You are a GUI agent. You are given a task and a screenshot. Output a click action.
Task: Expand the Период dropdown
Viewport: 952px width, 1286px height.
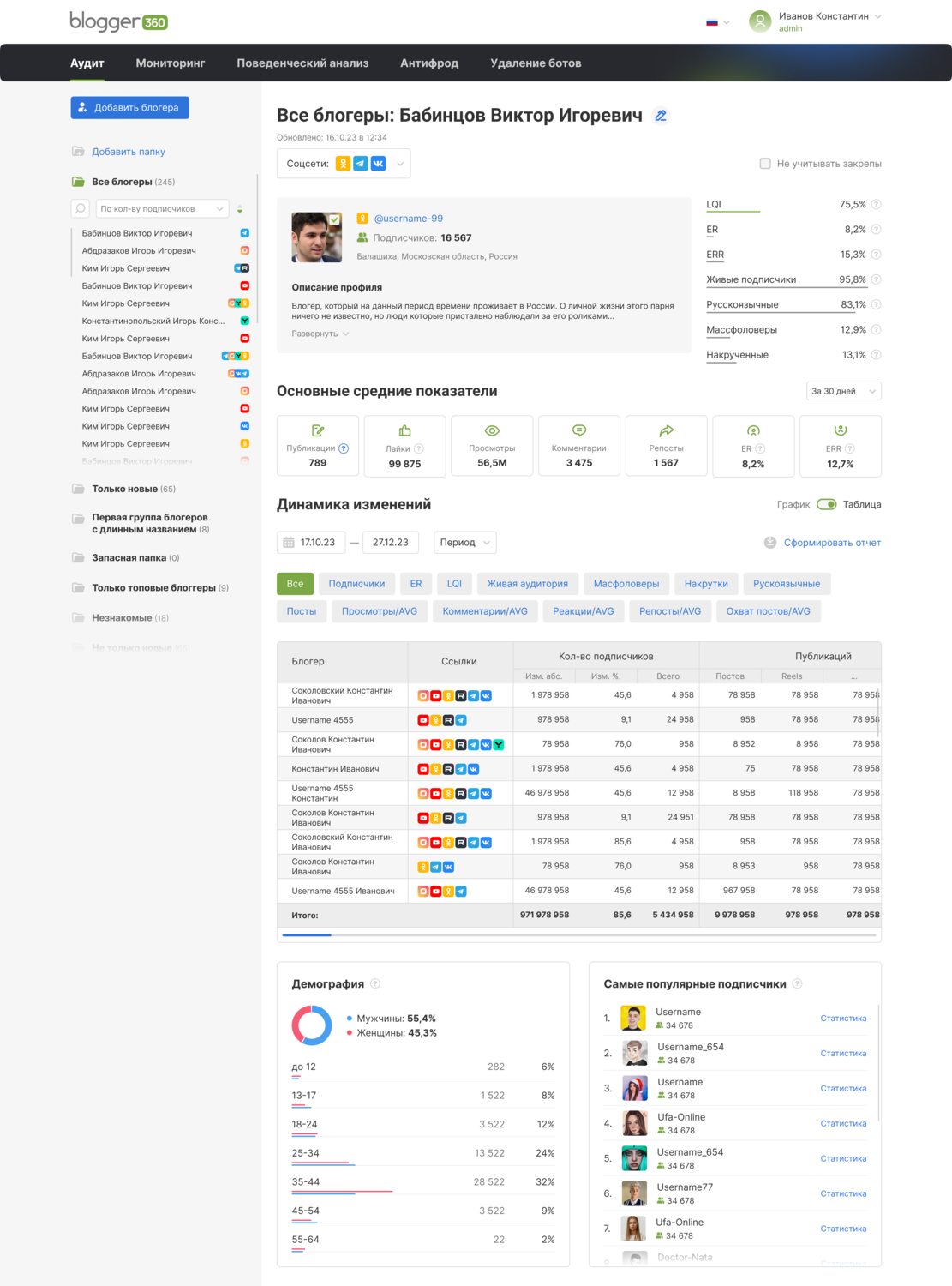click(465, 543)
